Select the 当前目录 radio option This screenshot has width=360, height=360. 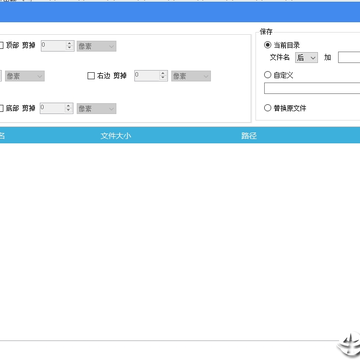[267, 45]
